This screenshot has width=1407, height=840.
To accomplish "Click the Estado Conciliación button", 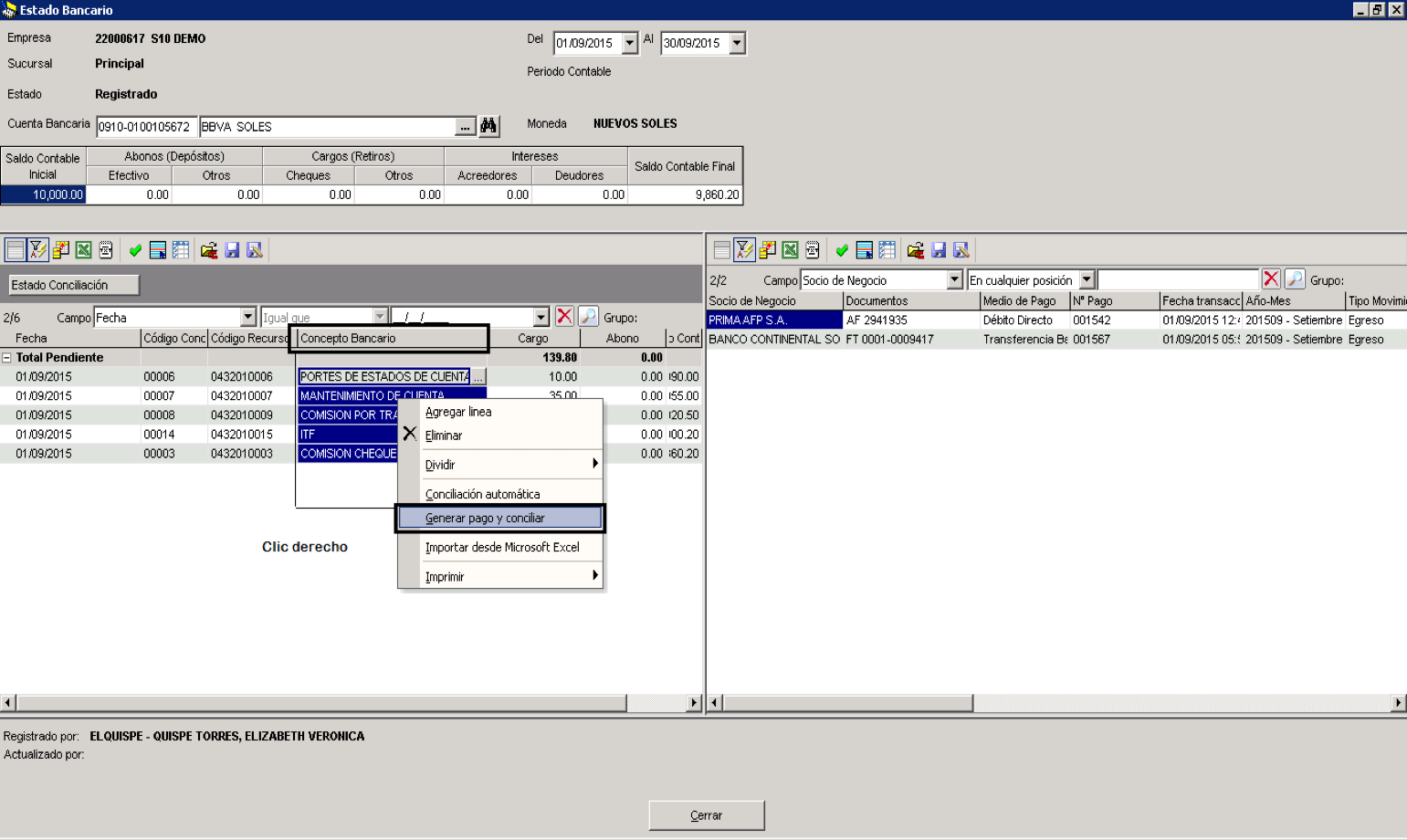I will click(74, 285).
